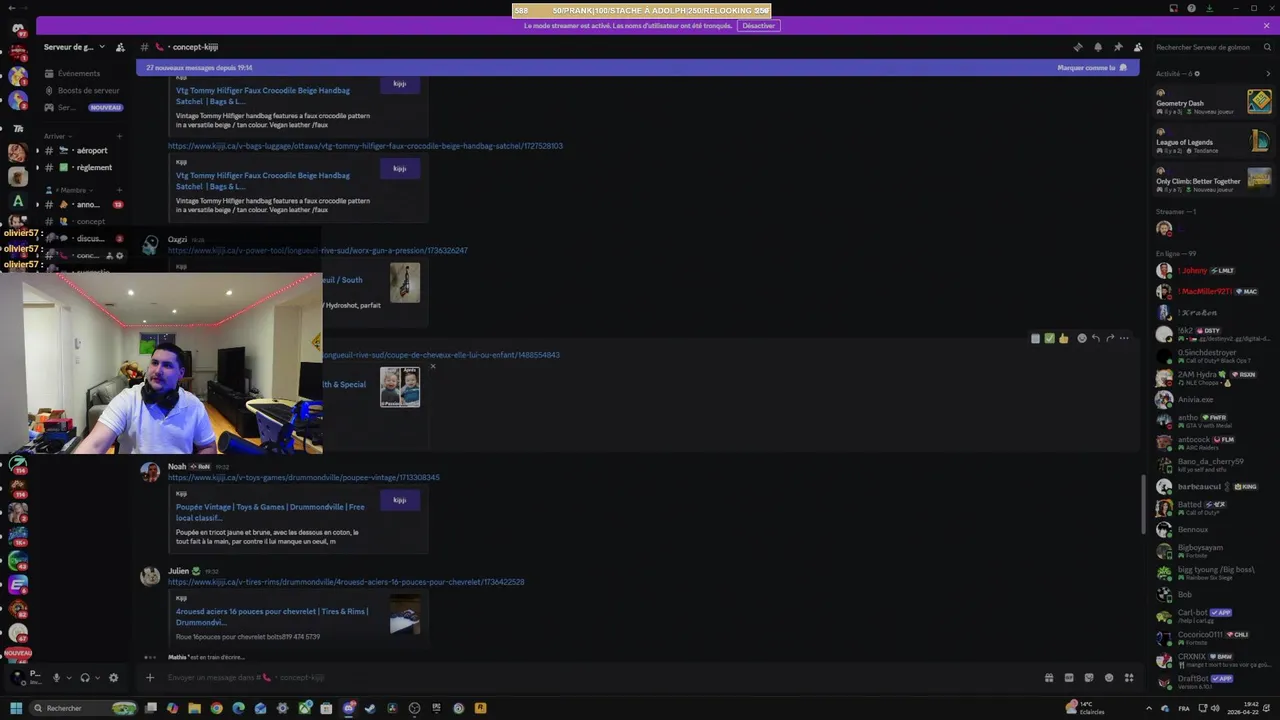Open Steam from the Windows taskbar
Image resolution: width=1280 pixels, height=720 pixels.
[370, 708]
